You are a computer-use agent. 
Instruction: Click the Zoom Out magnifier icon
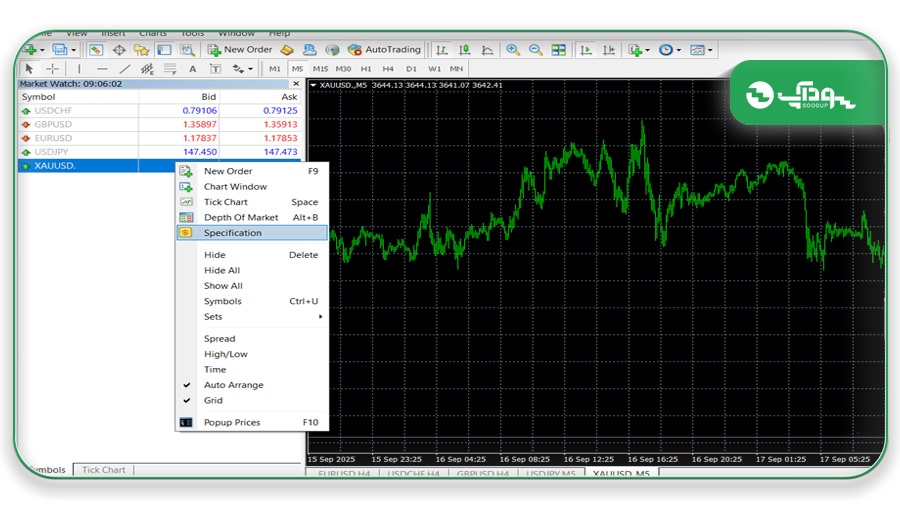tap(536, 50)
